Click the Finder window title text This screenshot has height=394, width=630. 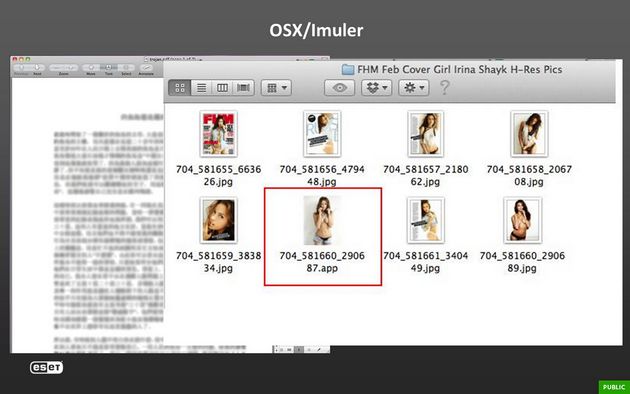point(460,69)
